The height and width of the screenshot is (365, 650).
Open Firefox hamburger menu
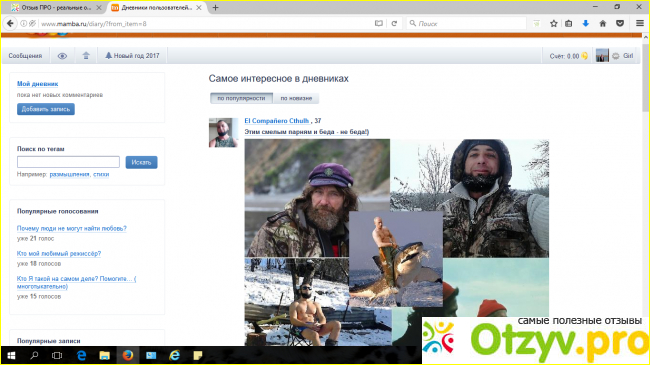coord(640,24)
